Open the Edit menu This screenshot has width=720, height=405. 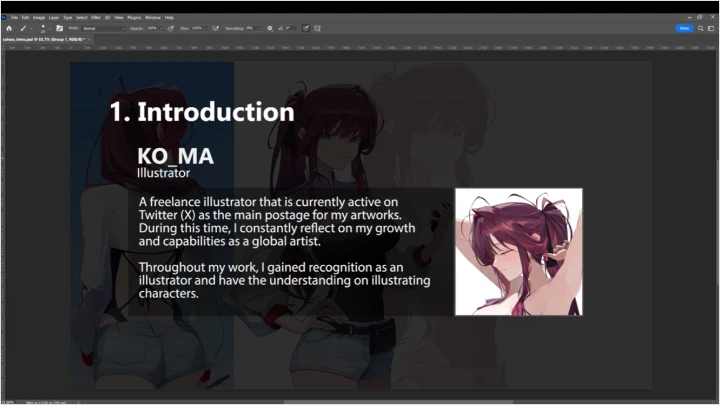(25, 17)
